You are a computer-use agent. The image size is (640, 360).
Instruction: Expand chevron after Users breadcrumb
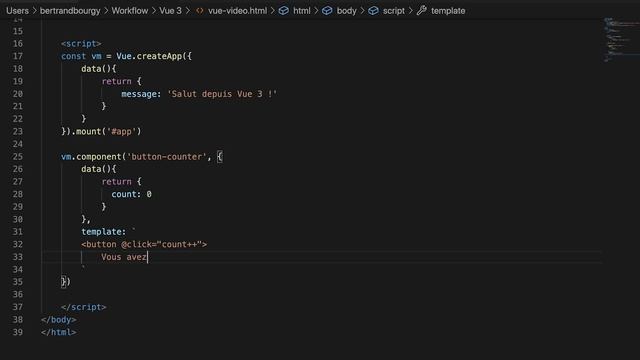tap(34, 11)
